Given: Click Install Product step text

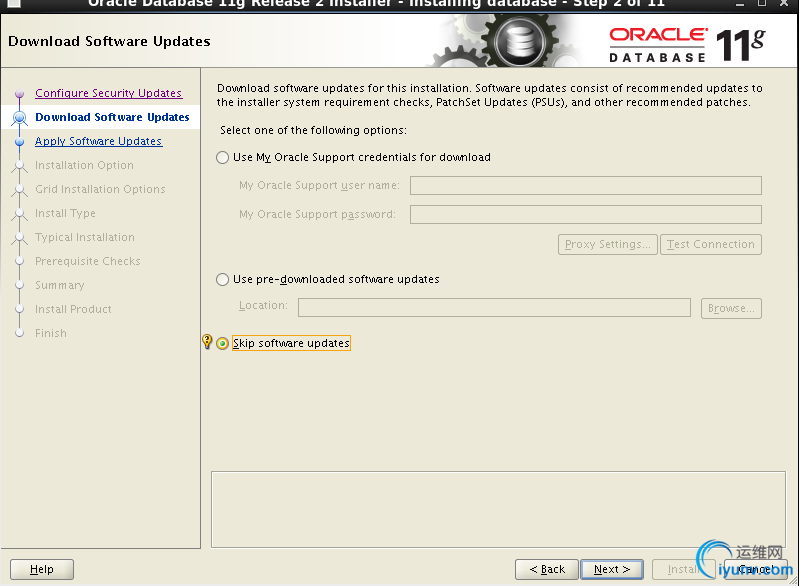Looking at the screenshot, I should coord(73,309).
